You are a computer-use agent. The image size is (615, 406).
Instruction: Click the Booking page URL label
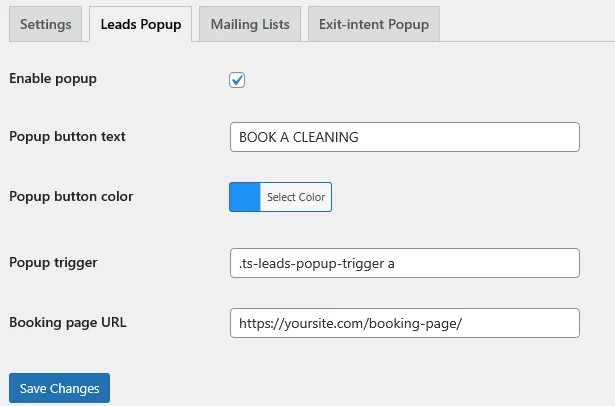point(67,322)
